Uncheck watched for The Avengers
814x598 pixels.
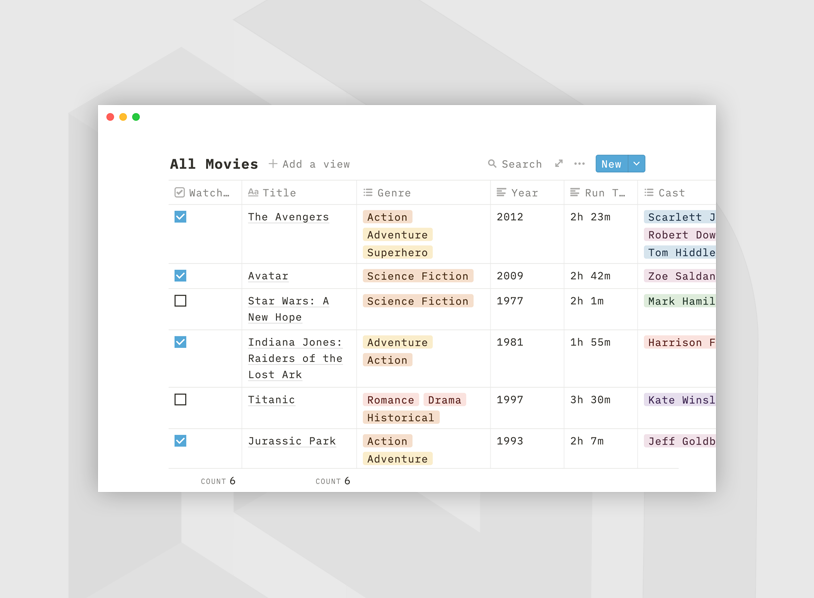tap(180, 217)
